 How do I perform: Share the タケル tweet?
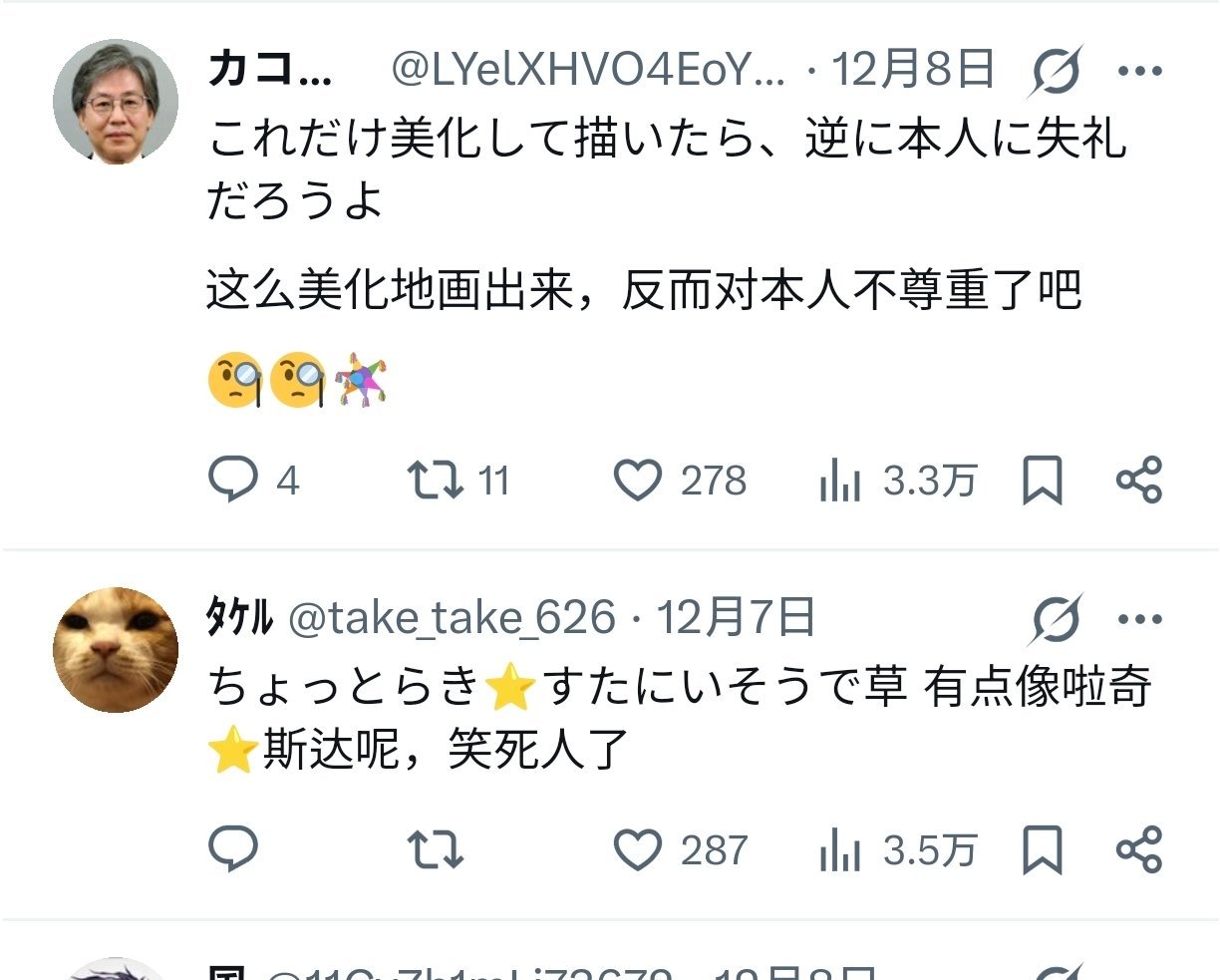1139,849
